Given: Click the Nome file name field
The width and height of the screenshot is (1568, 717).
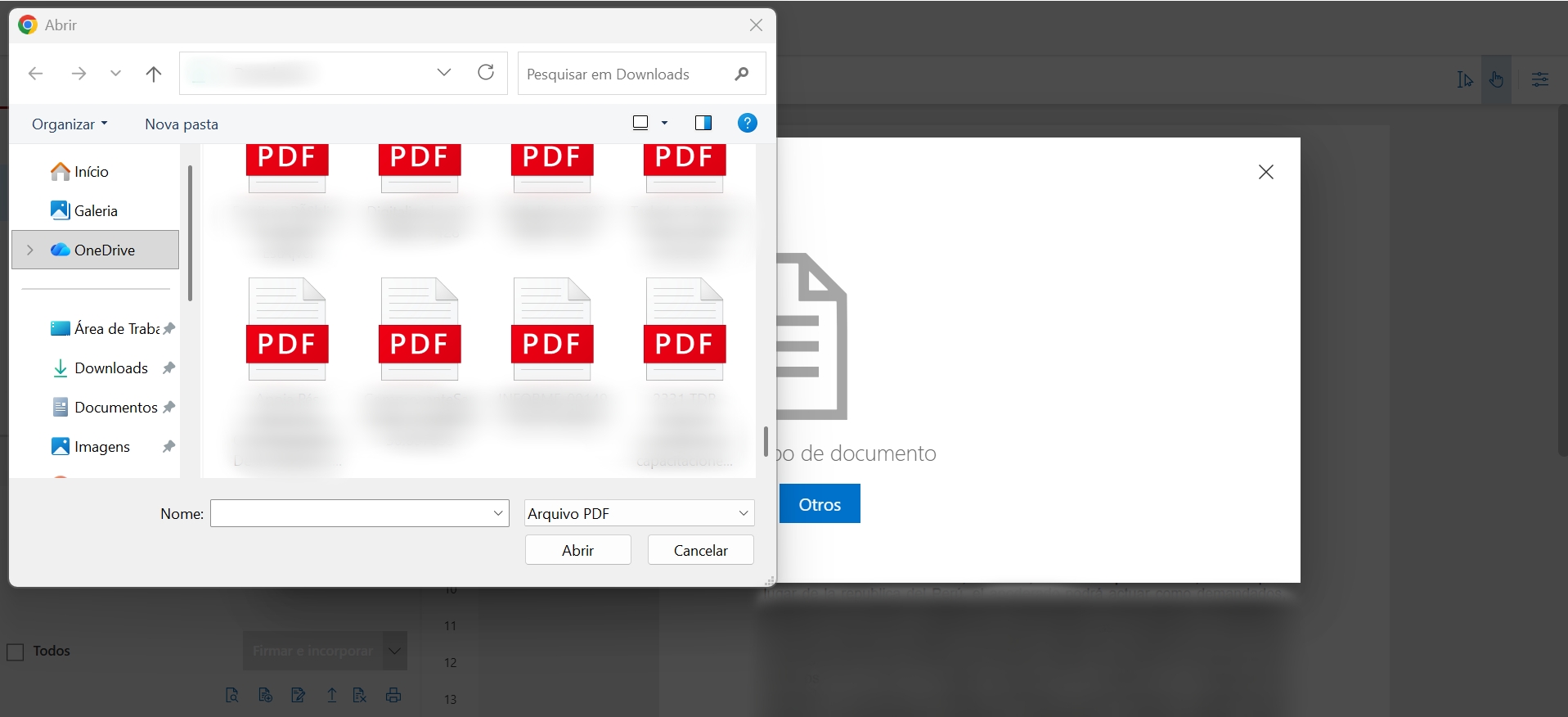Looking at the screenshot, I should pyautogui.click(x=352, y=513).
